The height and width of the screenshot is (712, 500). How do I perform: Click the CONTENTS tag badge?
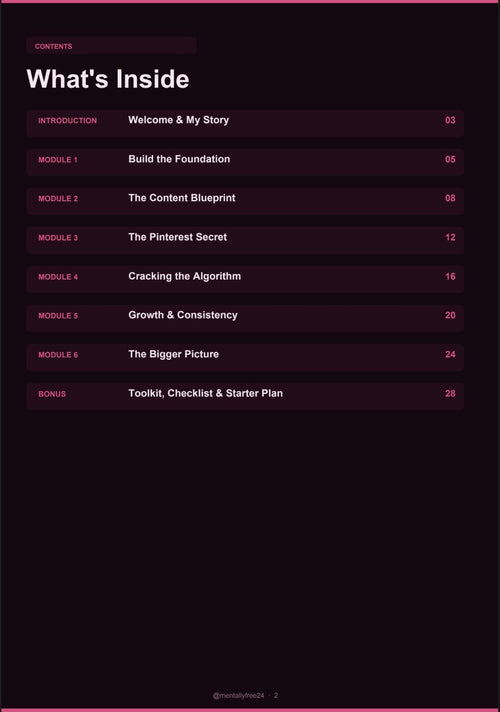[x=111, y=46]
